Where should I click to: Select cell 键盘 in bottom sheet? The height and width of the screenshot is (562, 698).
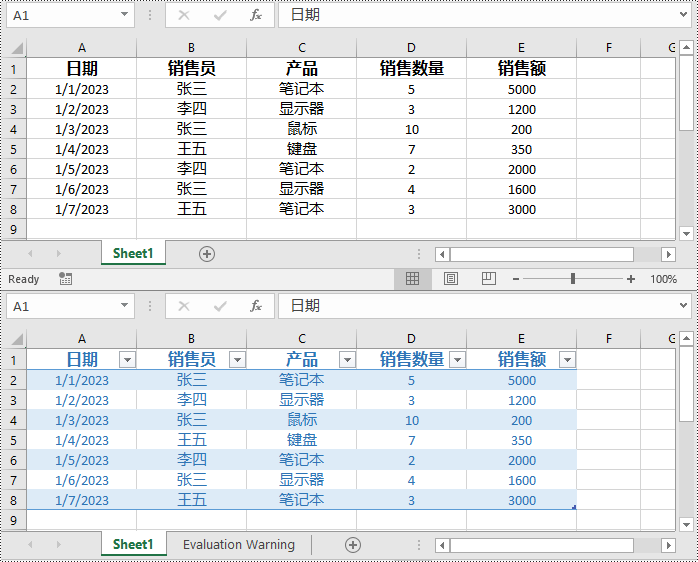click(302, 440)
